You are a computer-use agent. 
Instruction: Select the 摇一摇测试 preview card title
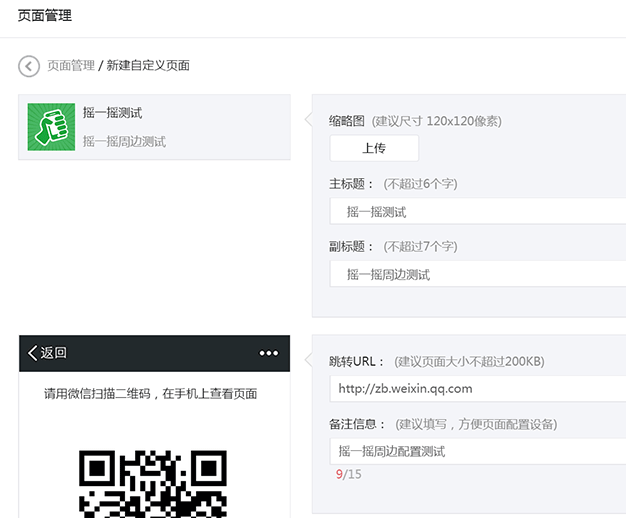[x=113, y=113]
